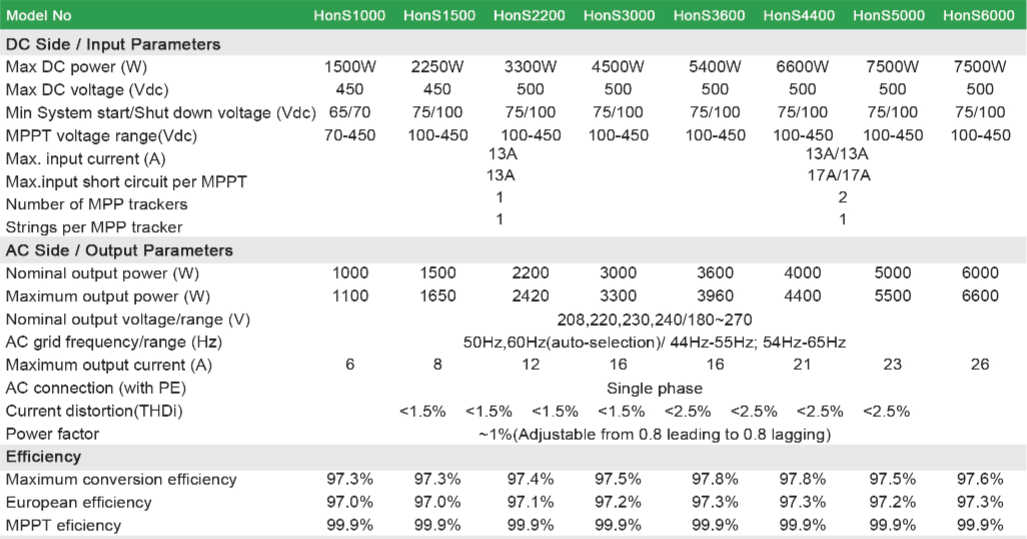Select the MPPT voltage range(Vdc) row label
The width and height of the screenshot is (1027, 539).
[x=101, y=135]
